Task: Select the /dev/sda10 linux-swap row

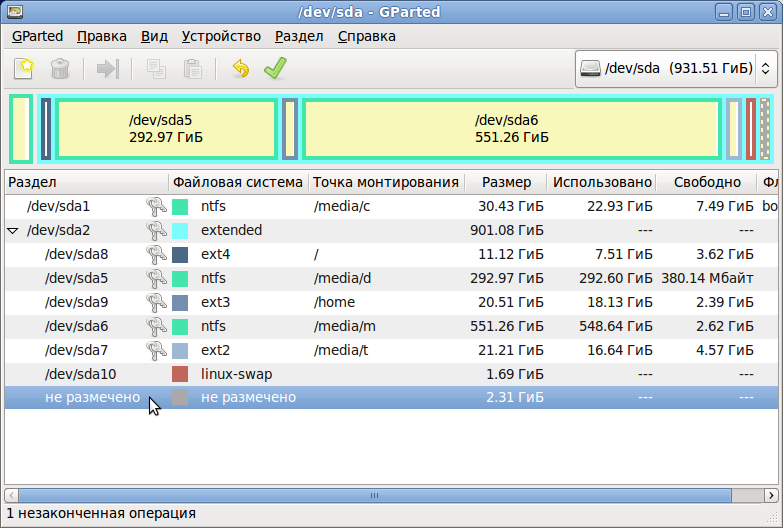Action: tap(391, 374)
